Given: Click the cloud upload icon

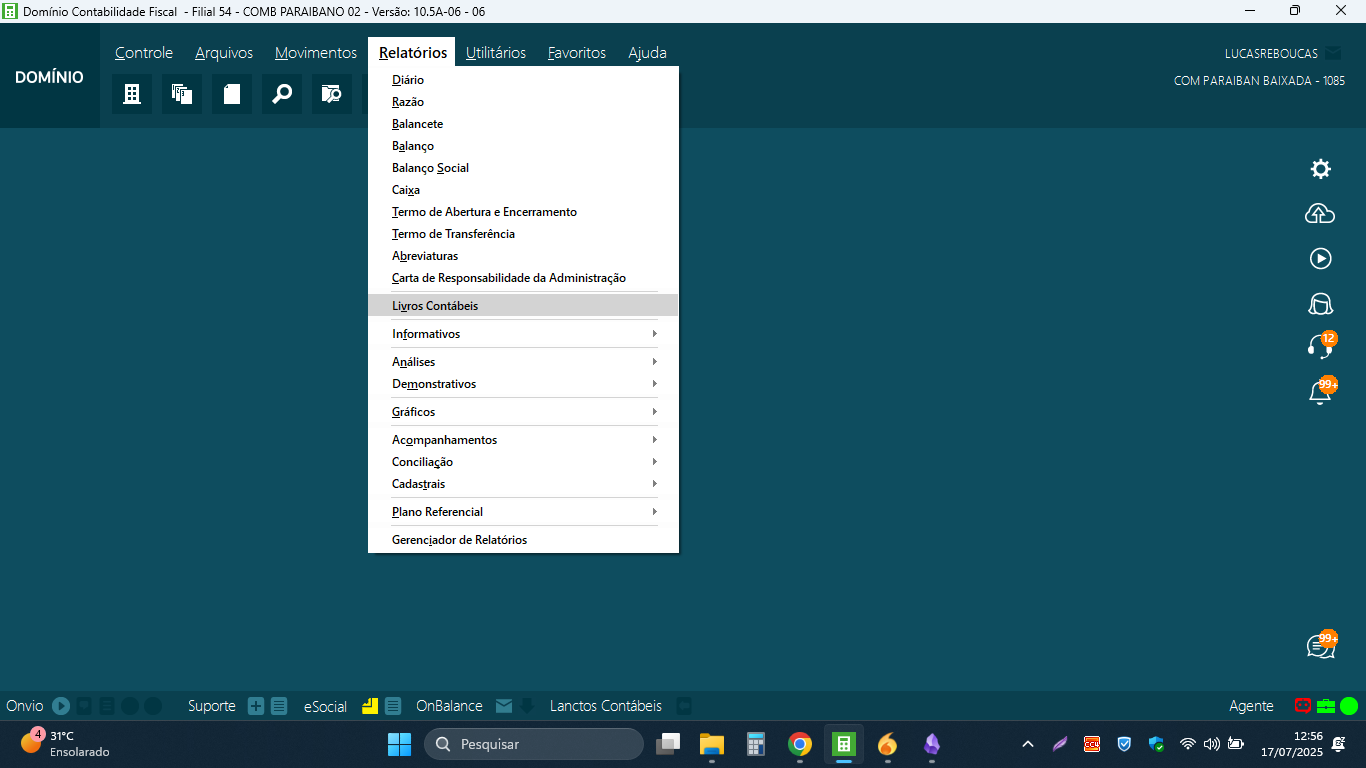Looking at the screenshot, I should [x=1320, y=213].
